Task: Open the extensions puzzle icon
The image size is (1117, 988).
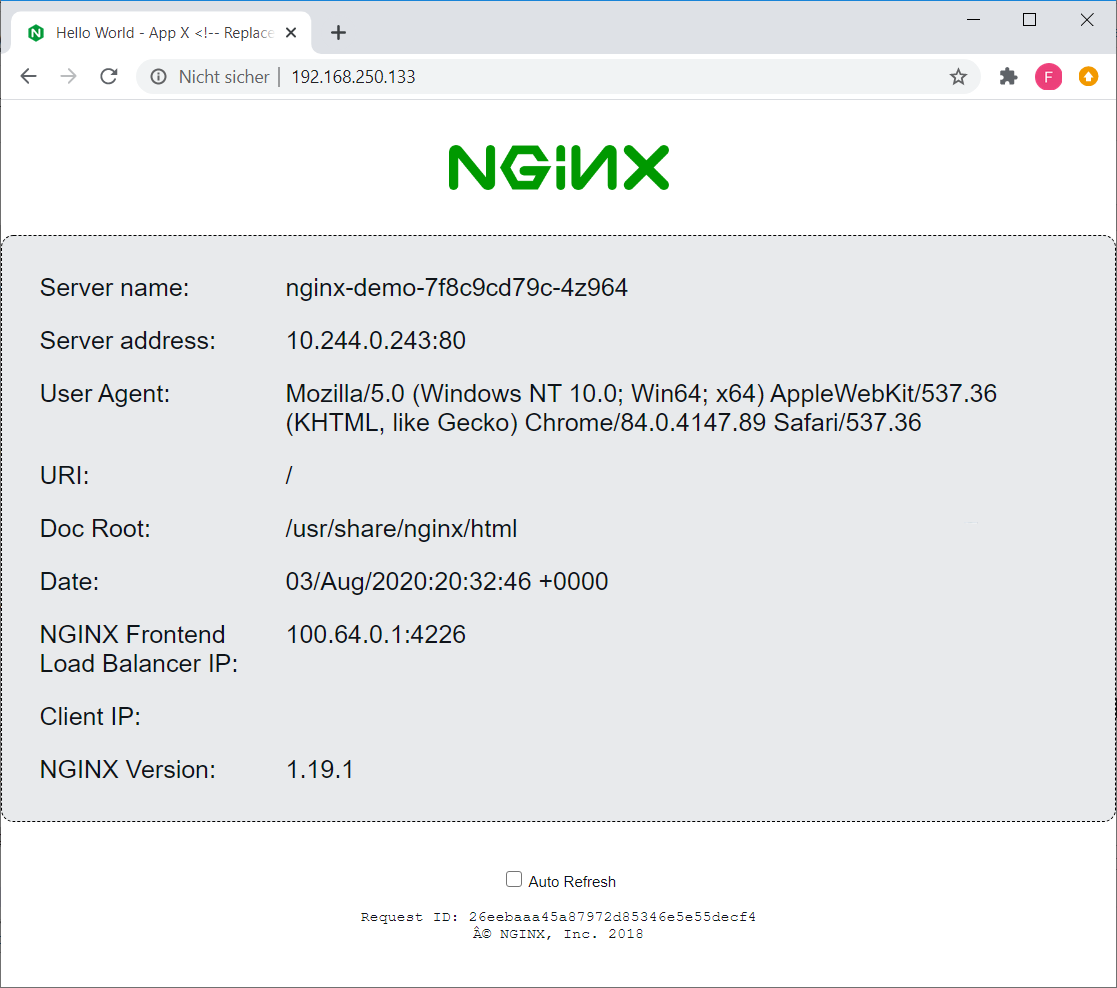Action: [x=1008, y=76]
